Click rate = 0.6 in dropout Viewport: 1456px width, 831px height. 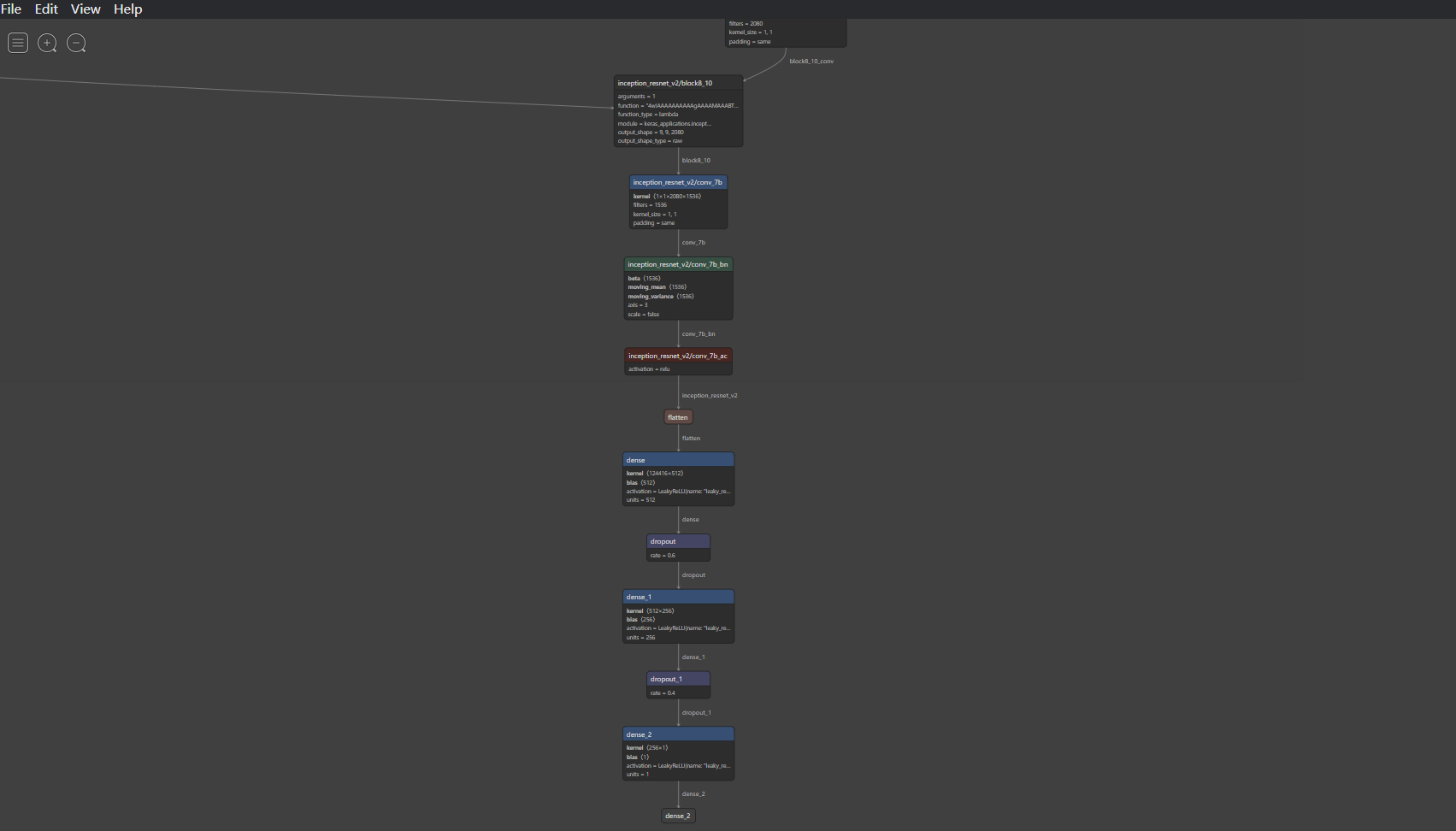[663, 556]
